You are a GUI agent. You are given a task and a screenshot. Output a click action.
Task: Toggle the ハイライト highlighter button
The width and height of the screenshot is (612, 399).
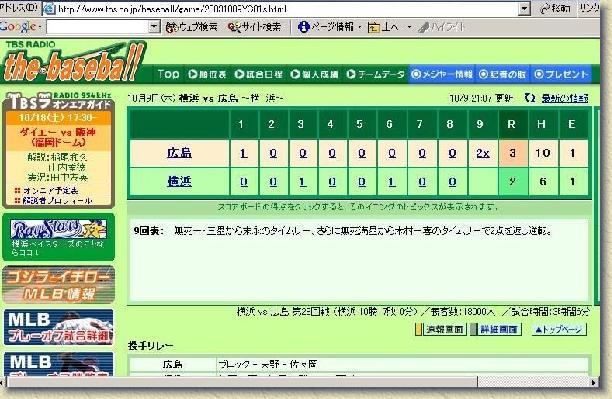[x=441, y=27]
